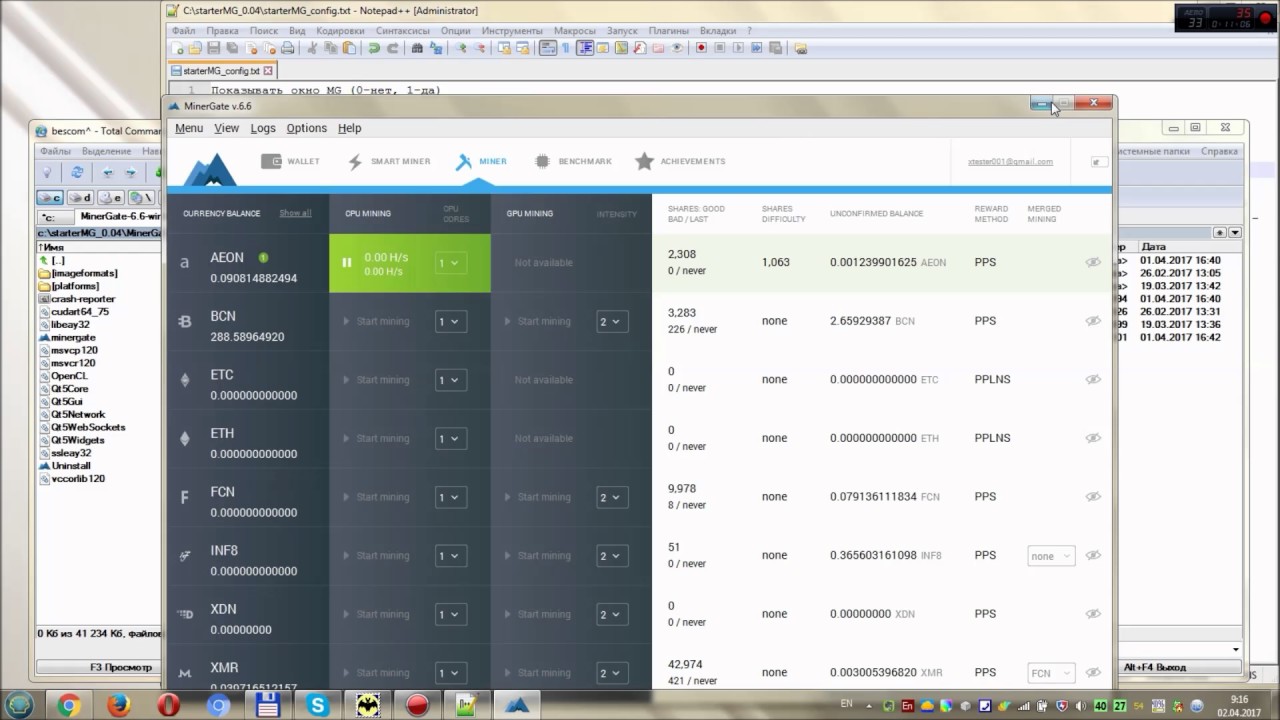Click the Show all currencies link
This screenshot has width=1280, height=720.
(x=295, y=213)
